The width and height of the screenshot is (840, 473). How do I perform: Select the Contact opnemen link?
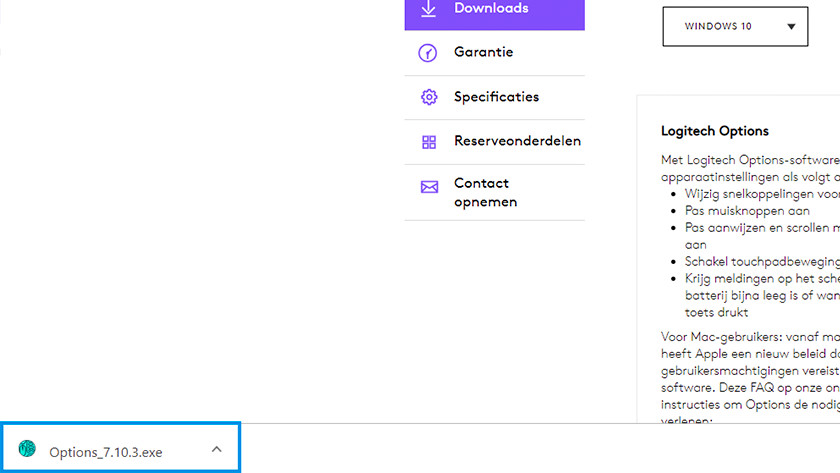point(485,192)
